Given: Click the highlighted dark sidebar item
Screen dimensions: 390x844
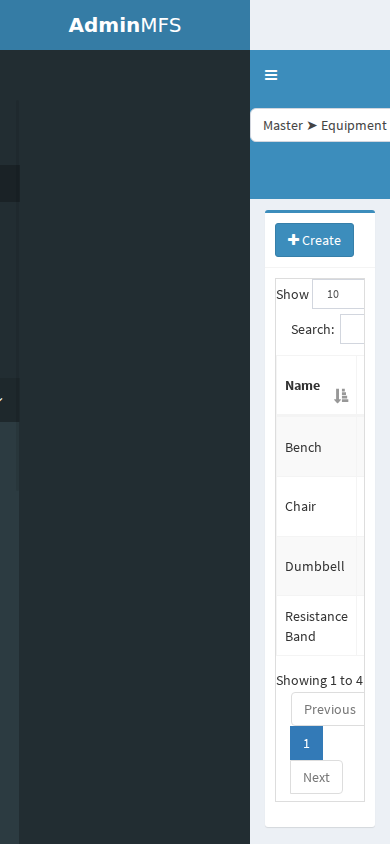Looking at the screenshot, I should (10, 184).
